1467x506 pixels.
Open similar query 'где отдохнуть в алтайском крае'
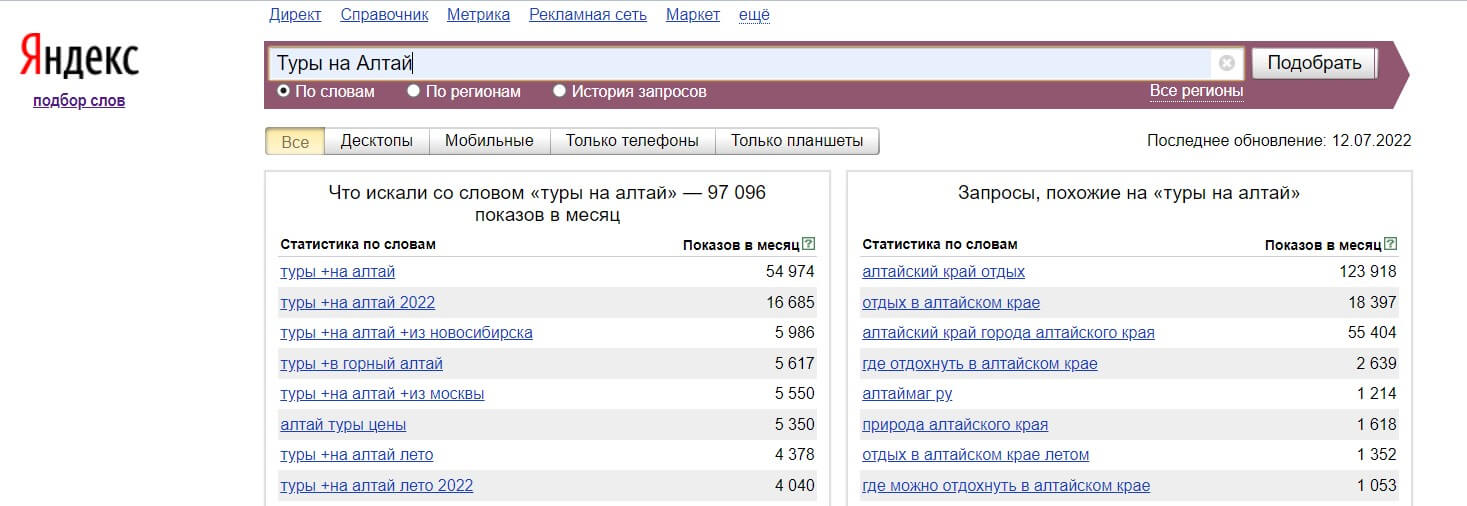pos(980,363)
